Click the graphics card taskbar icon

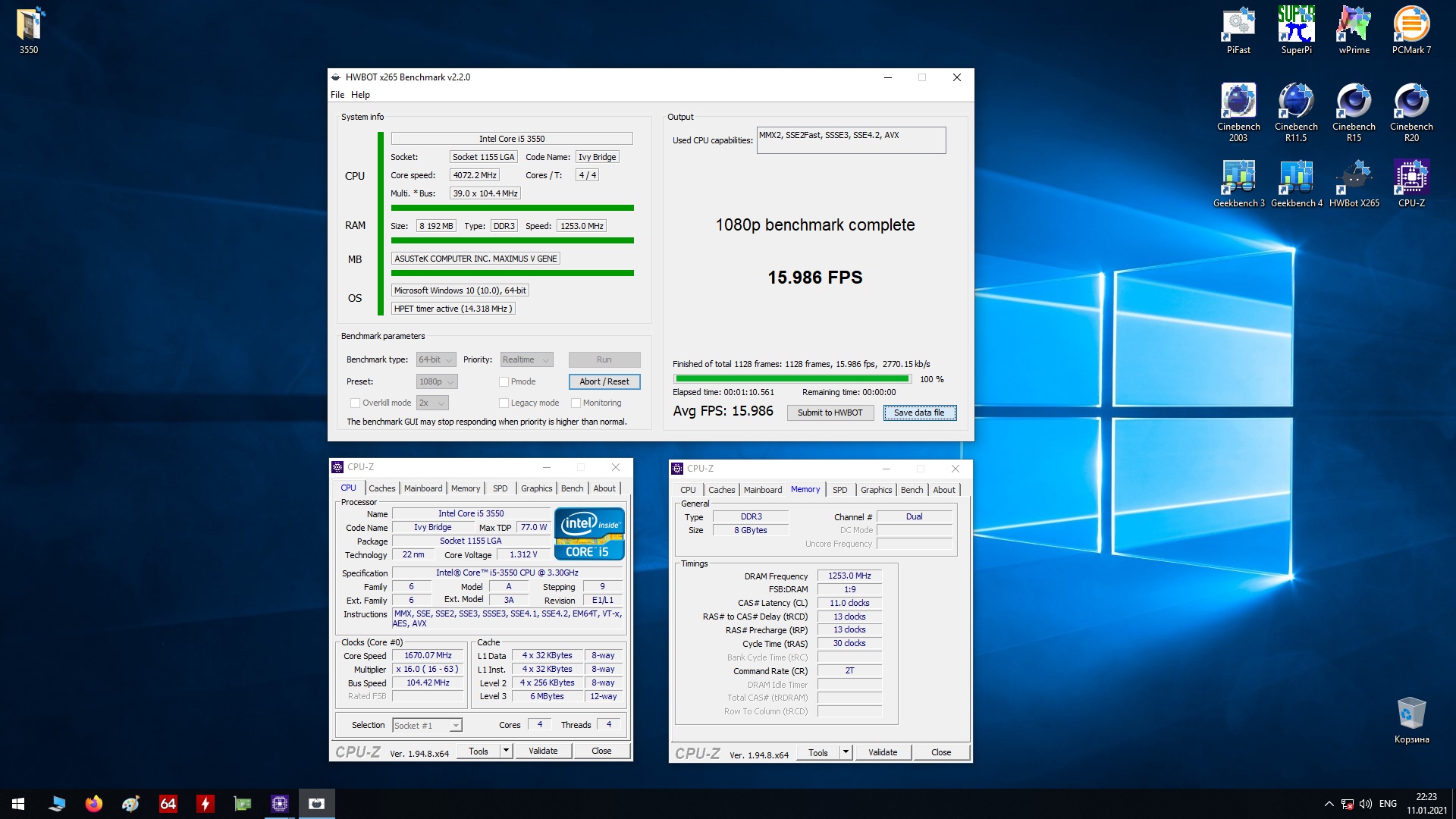coord(243,804)
